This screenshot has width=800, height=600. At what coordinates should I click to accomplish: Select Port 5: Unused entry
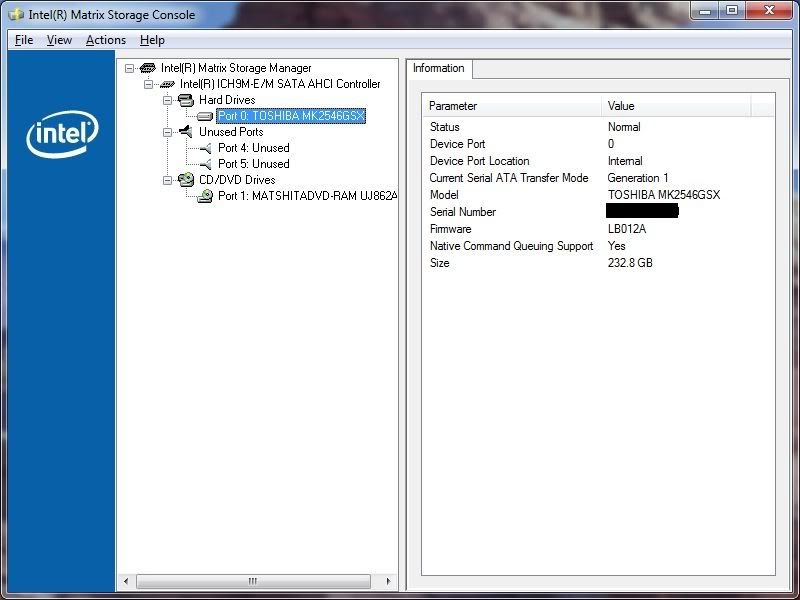(254, 164)
